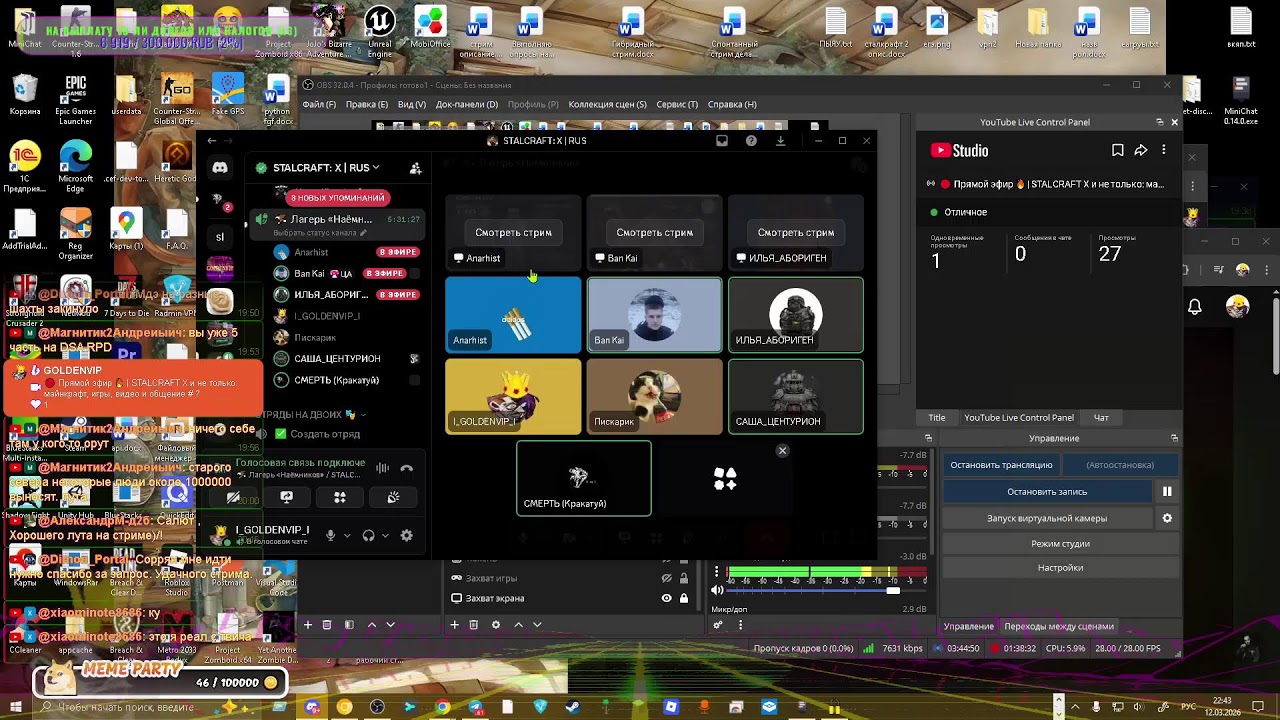This screenshot has width=1280, height=720.
Task: Toggle Discord microphone mute
Action: [x=330, y=536]
